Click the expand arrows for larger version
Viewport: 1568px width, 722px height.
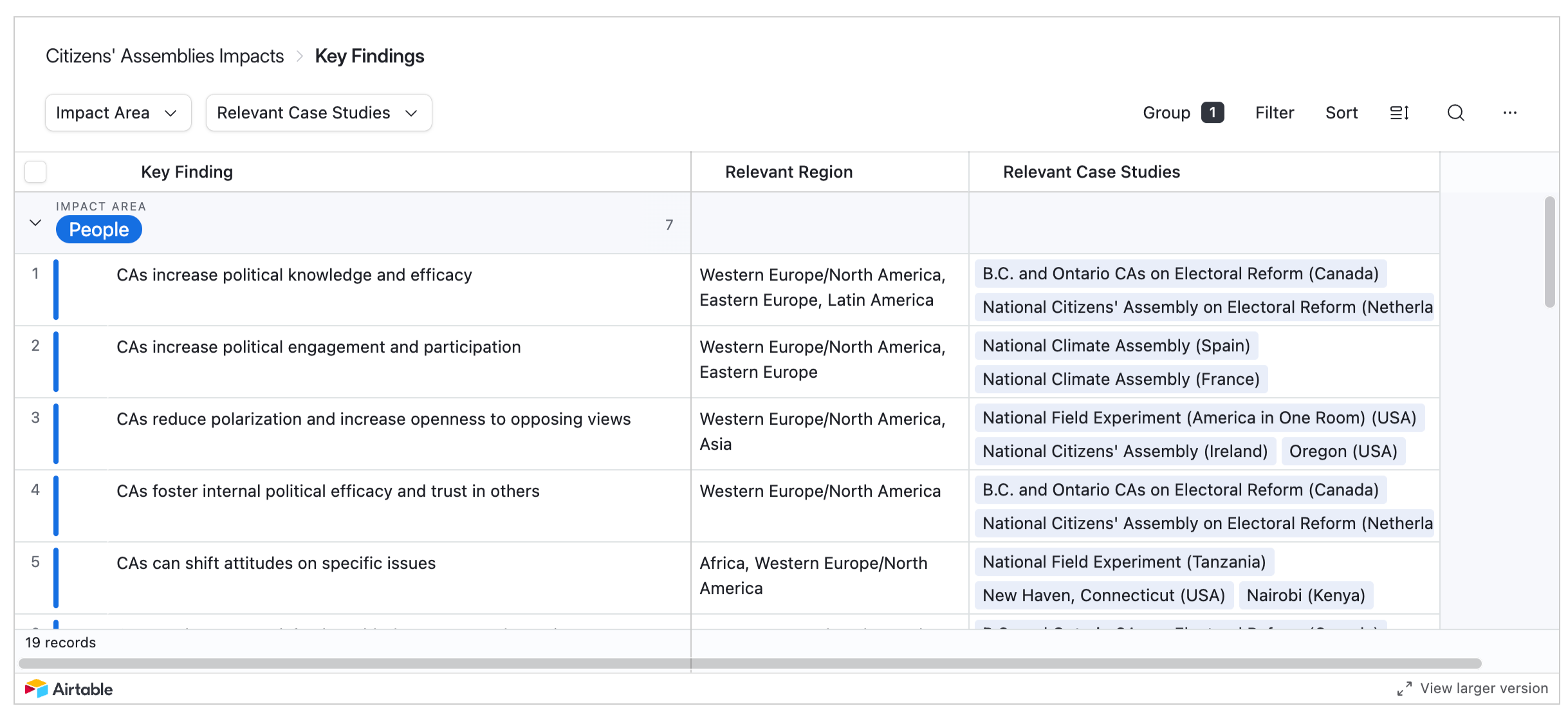coord(1404,689)
